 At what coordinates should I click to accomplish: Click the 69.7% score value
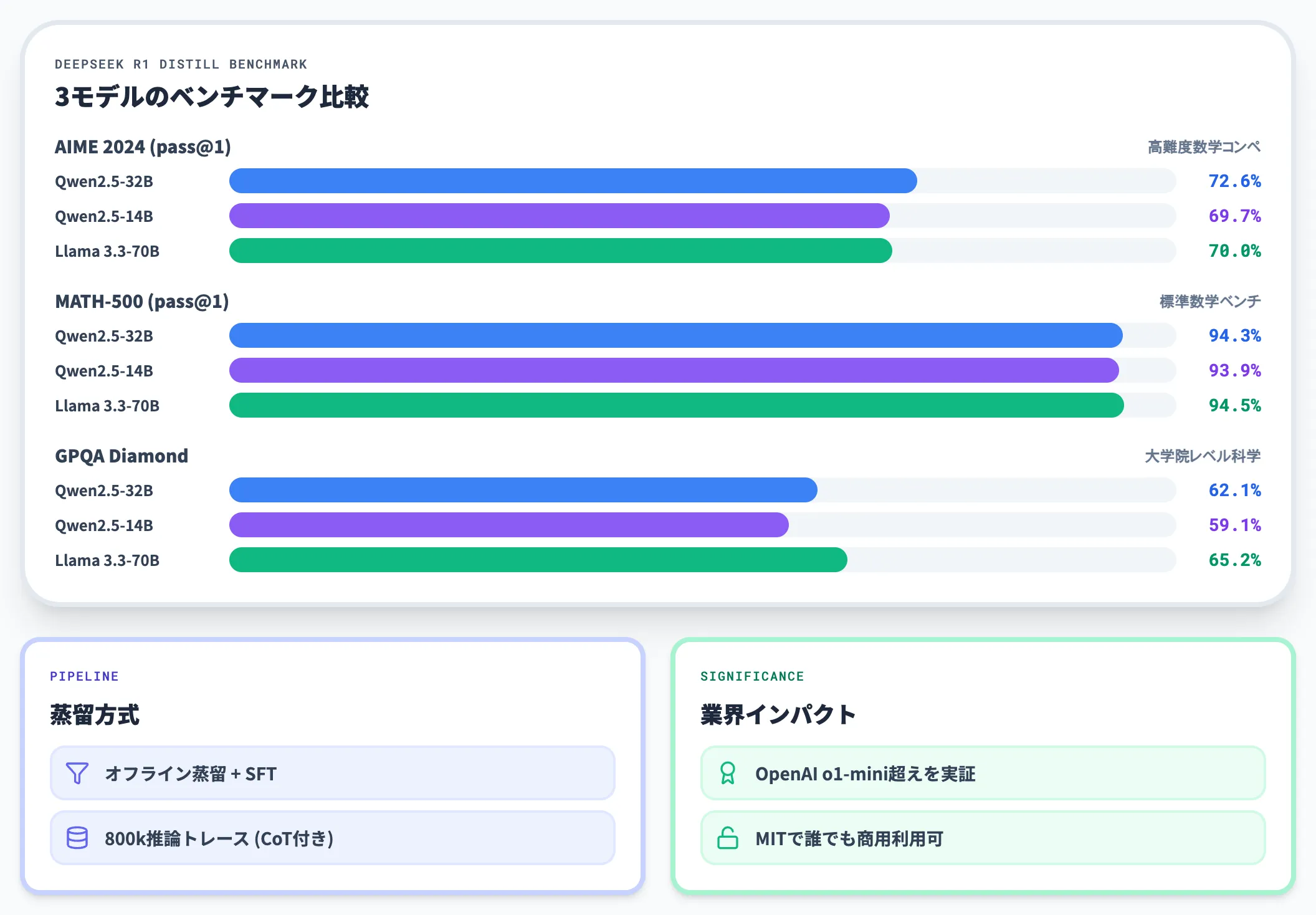tap(1234, 216)
